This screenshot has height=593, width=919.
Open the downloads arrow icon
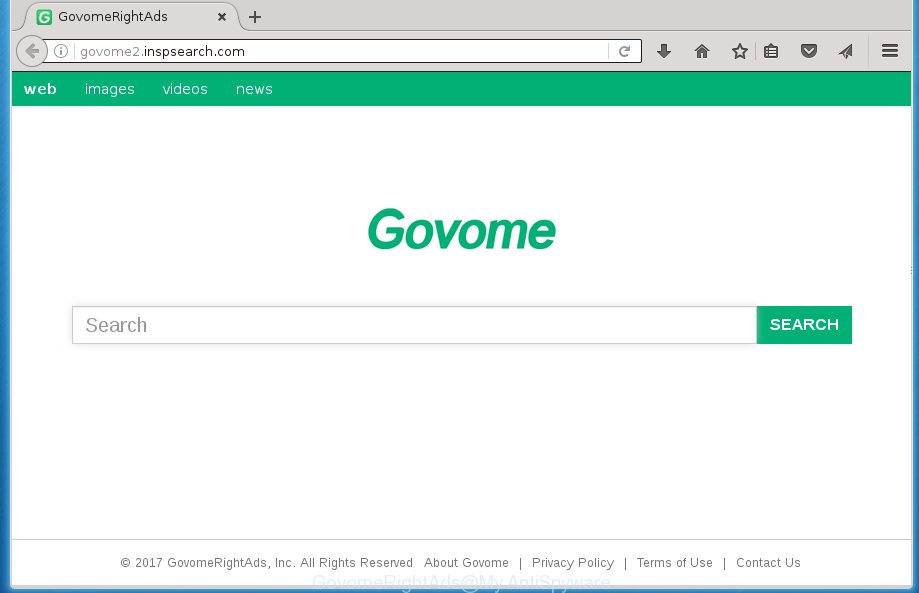click(x=663, y=52)
